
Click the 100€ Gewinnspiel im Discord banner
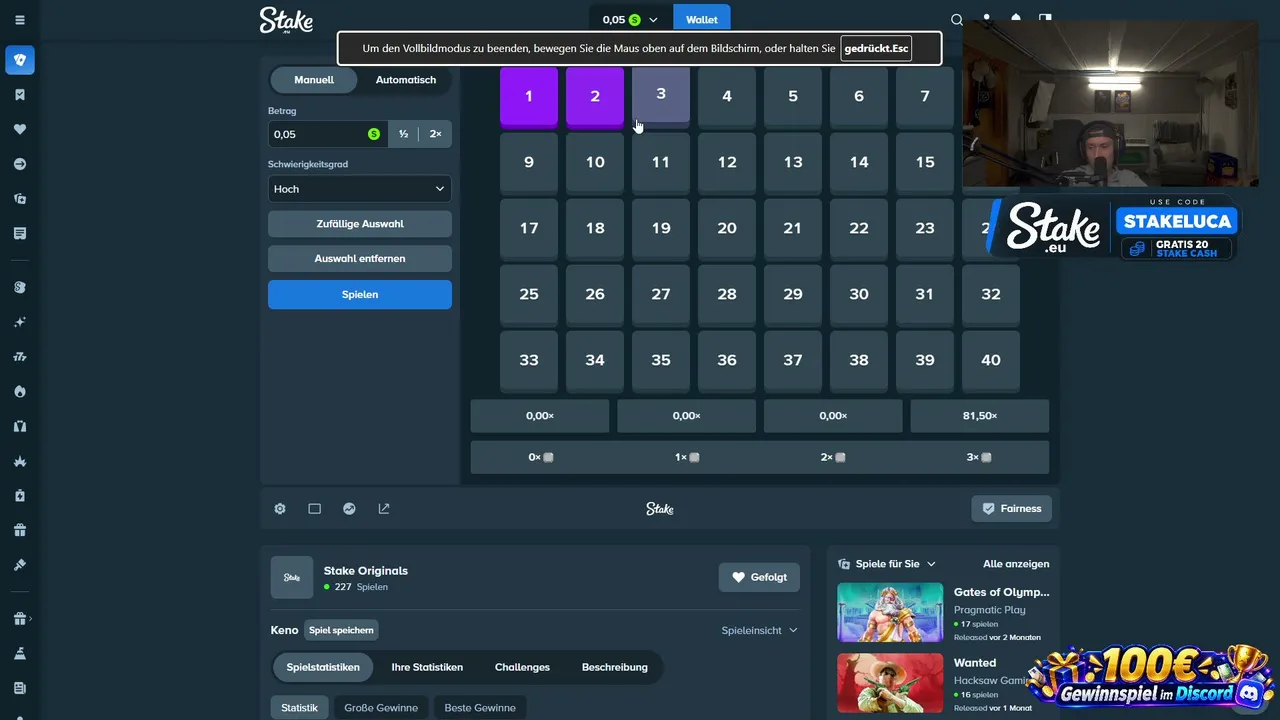1148,679
